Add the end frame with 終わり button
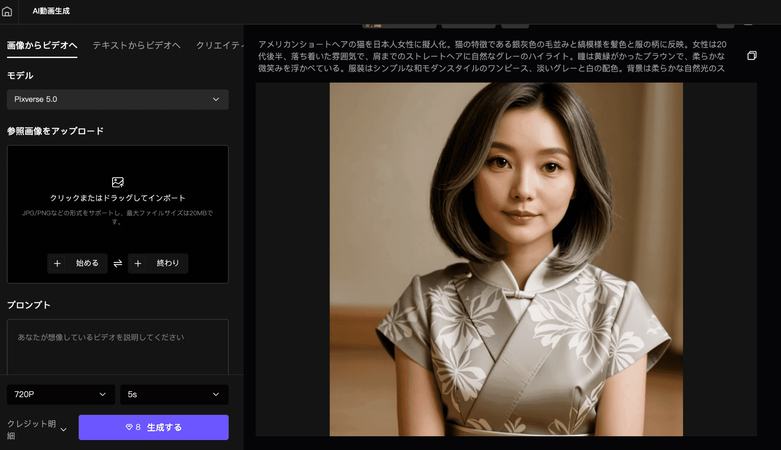The height and width of the screenshot is (450, 781). click(158, 263)
